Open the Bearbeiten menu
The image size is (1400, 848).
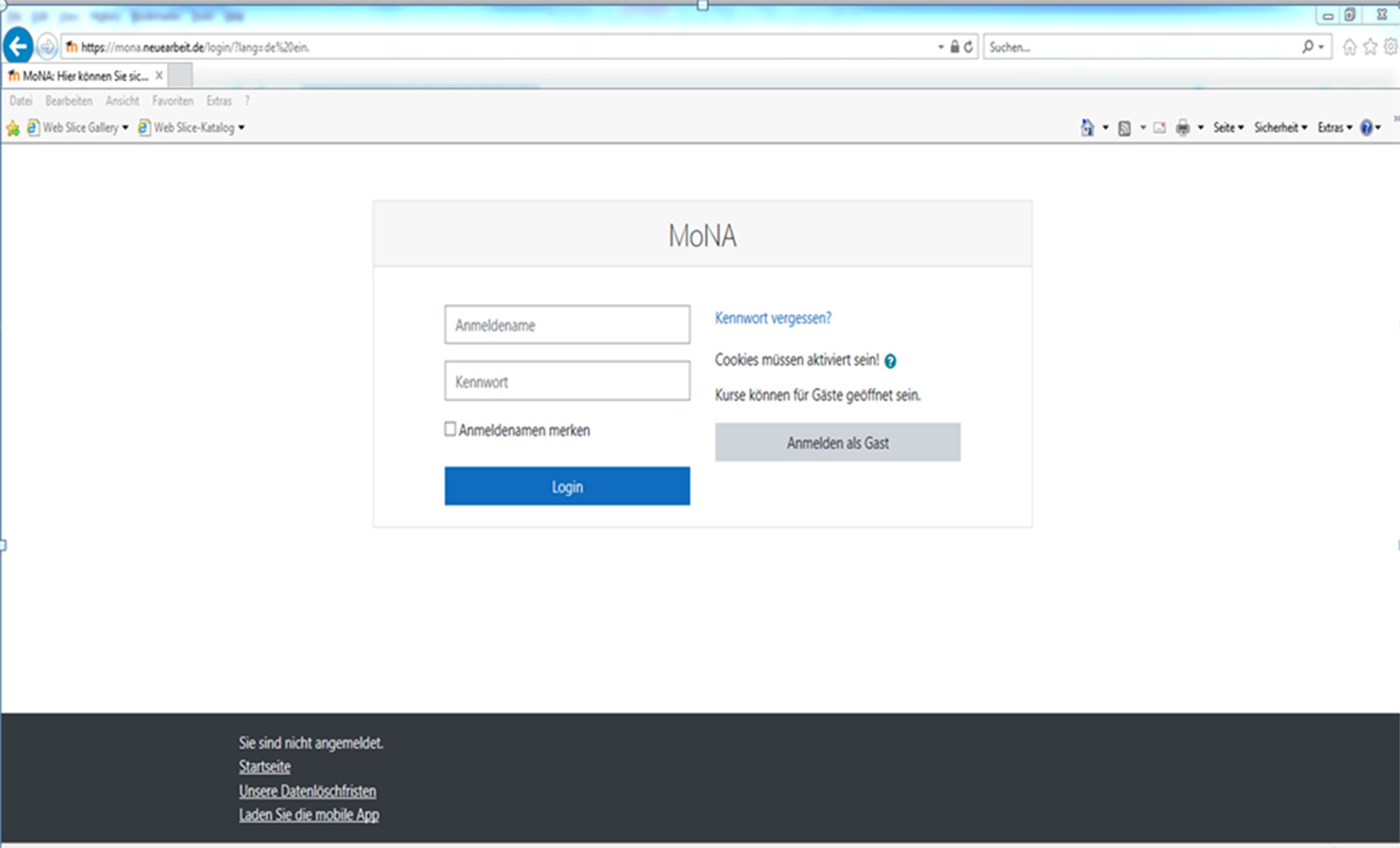coord(69,101)
